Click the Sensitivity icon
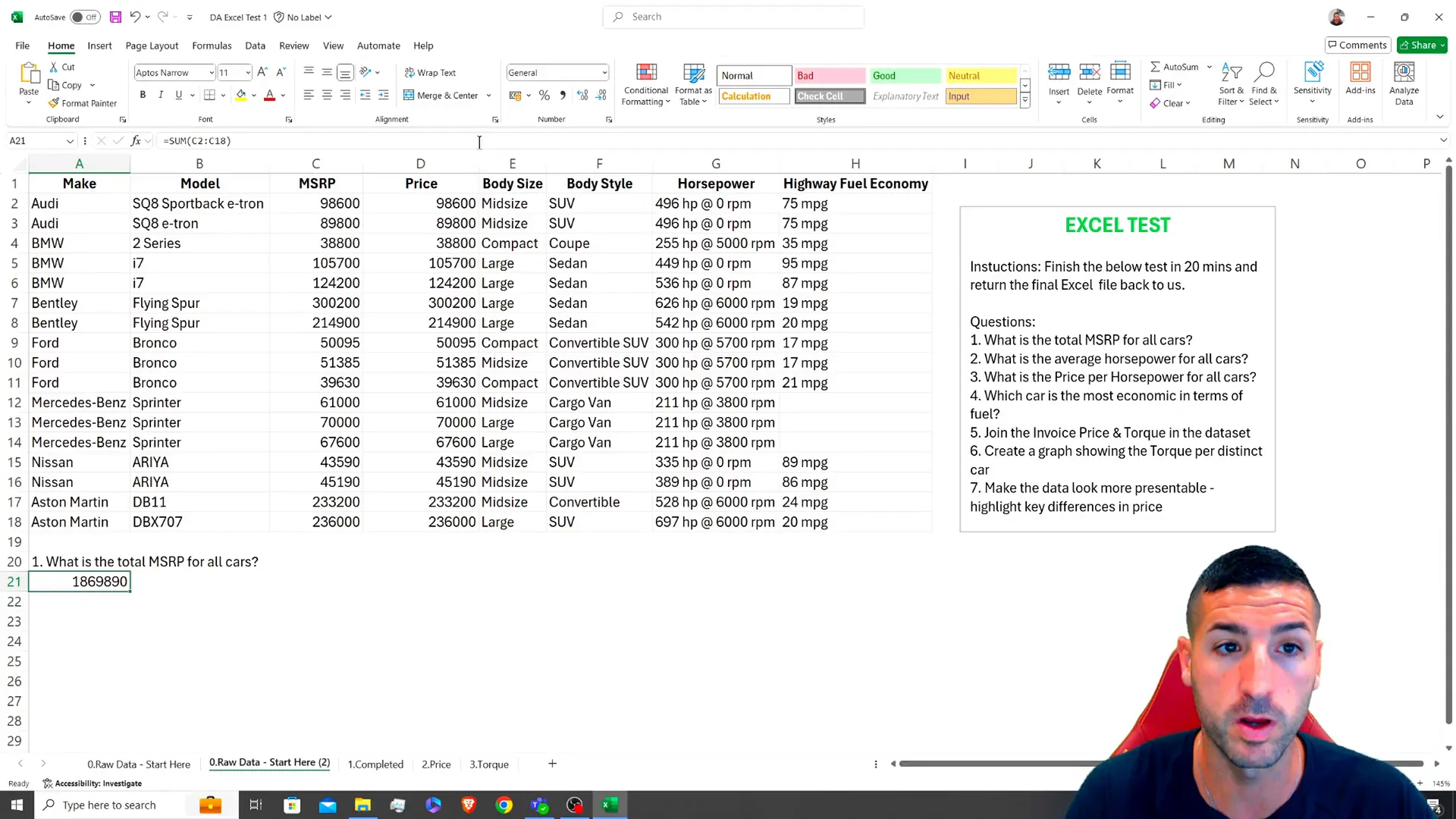 click(1313, 74)
